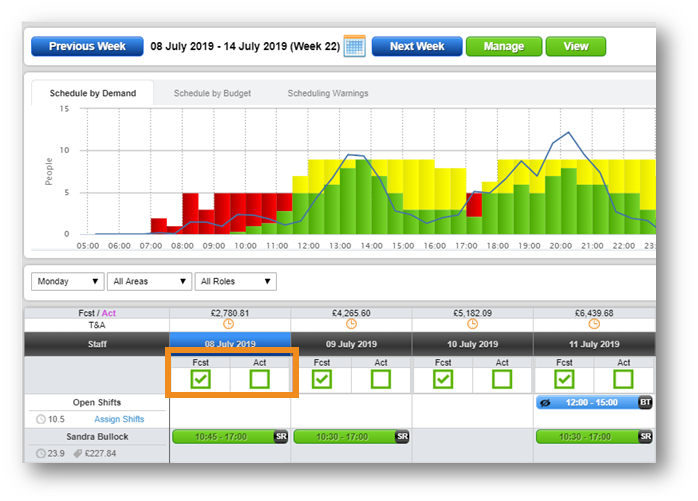This screenshot has height=501, width=698.
Task: Click T&A clock icon for 10 July
Action: click(472, 324)
